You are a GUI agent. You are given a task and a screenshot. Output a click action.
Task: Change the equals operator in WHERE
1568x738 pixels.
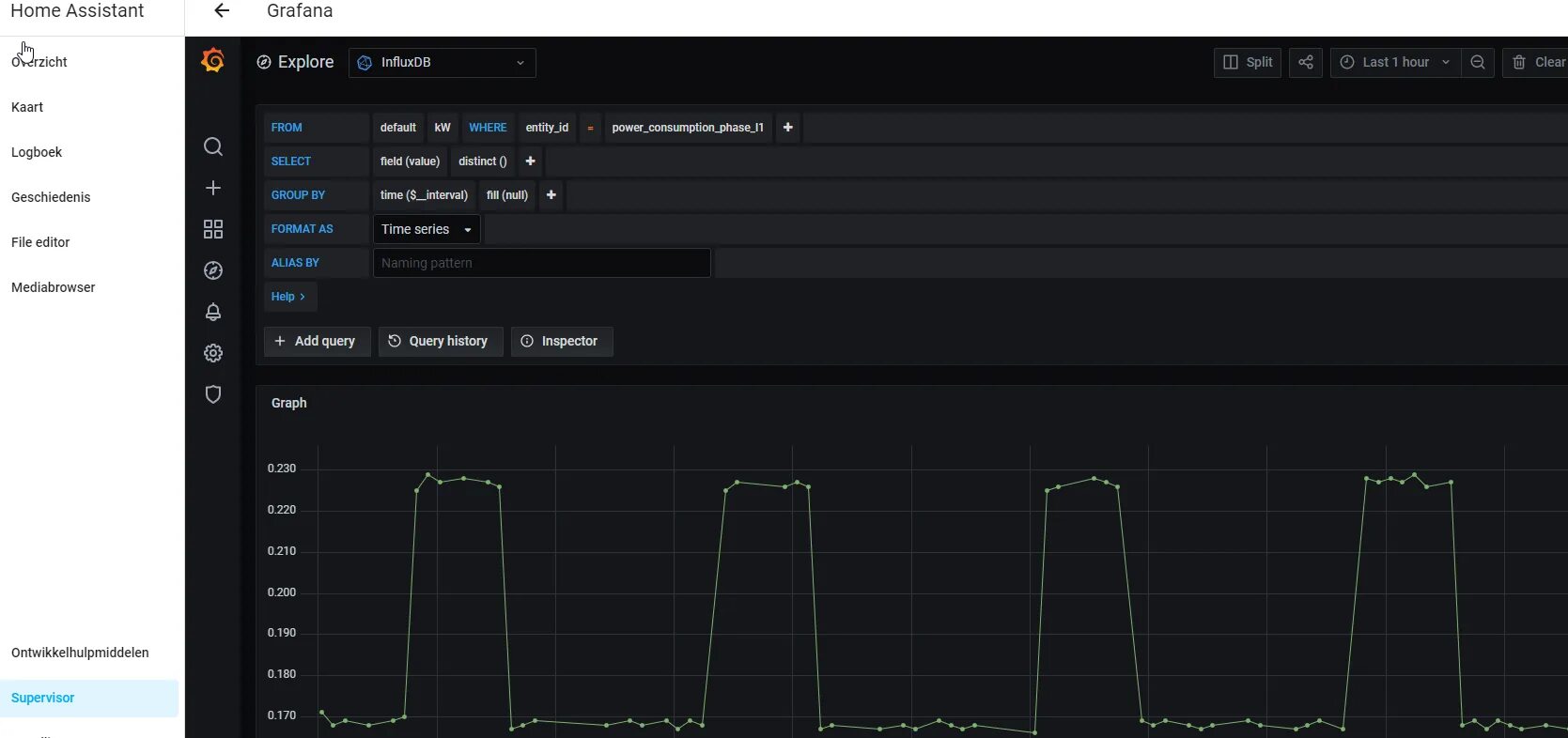pyautogui.click(x=590, y=128)
